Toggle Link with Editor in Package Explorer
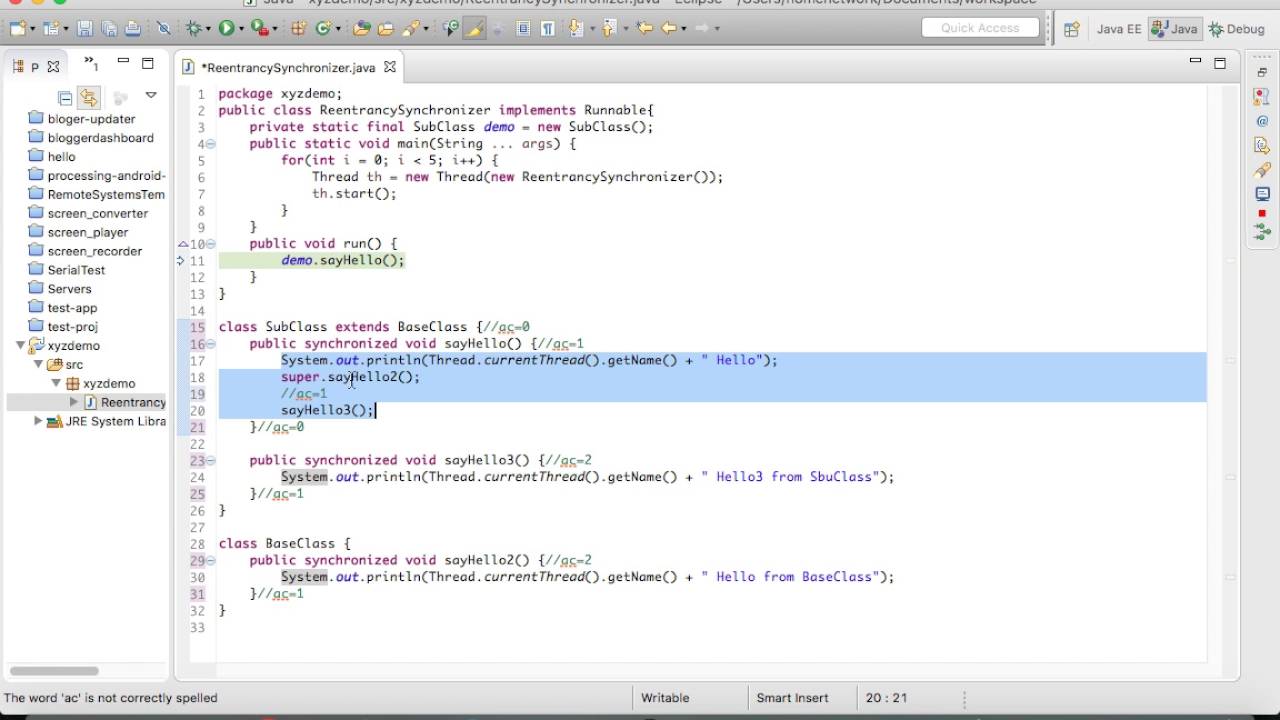This screenshot has height=720, width=1280. 89,97
